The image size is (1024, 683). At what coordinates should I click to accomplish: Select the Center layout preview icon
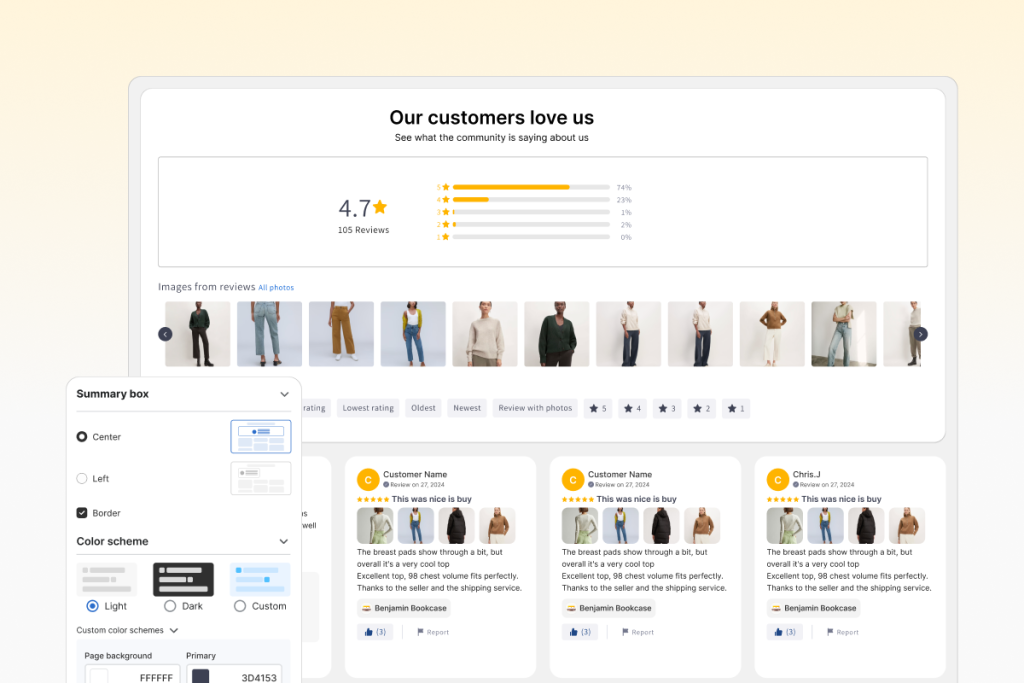[260, 437]
